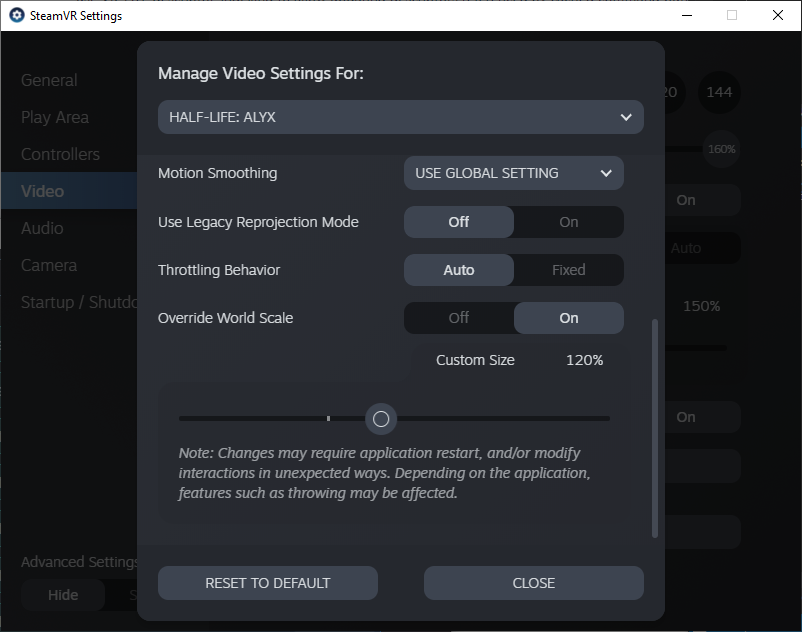Open the Camera settings tab
Image resolution: width=802 pixels, height=632 pixels.
tap(49, 265)
